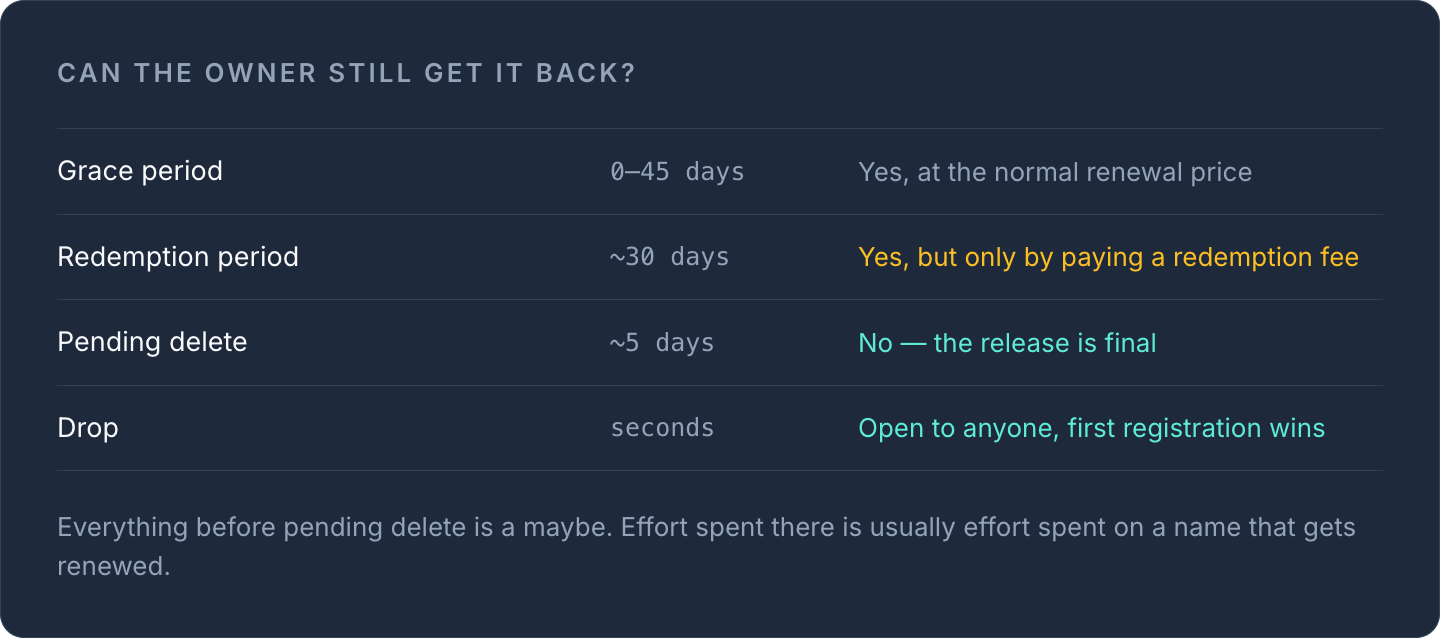Click the 'Can the owner still get it back?' heading
Image resolution: width=1440 pixels, height=638 pixels.
[x=347, y=74]
